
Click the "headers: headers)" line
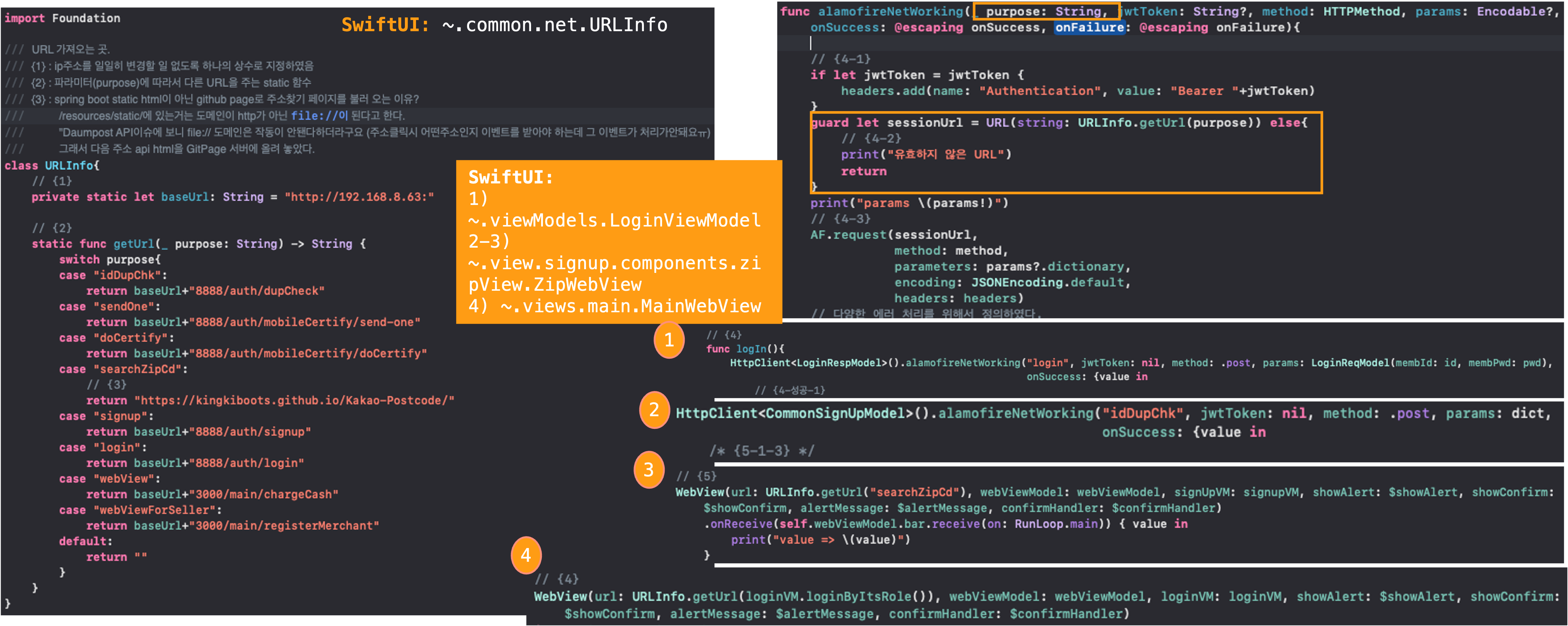[959, 299]
